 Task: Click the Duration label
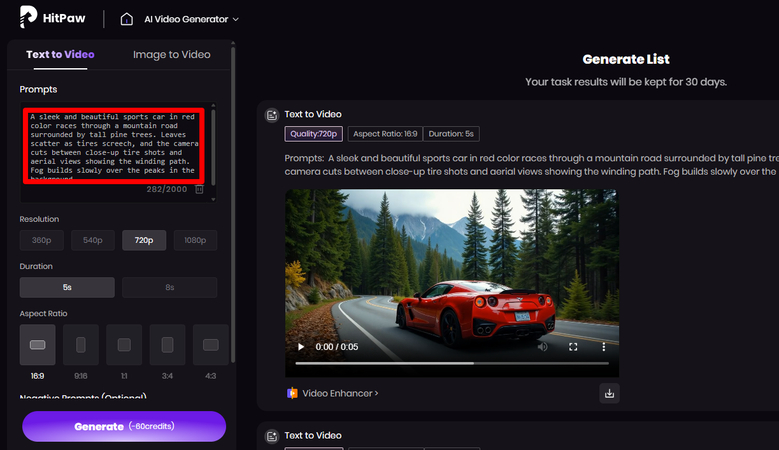point(36,266)
